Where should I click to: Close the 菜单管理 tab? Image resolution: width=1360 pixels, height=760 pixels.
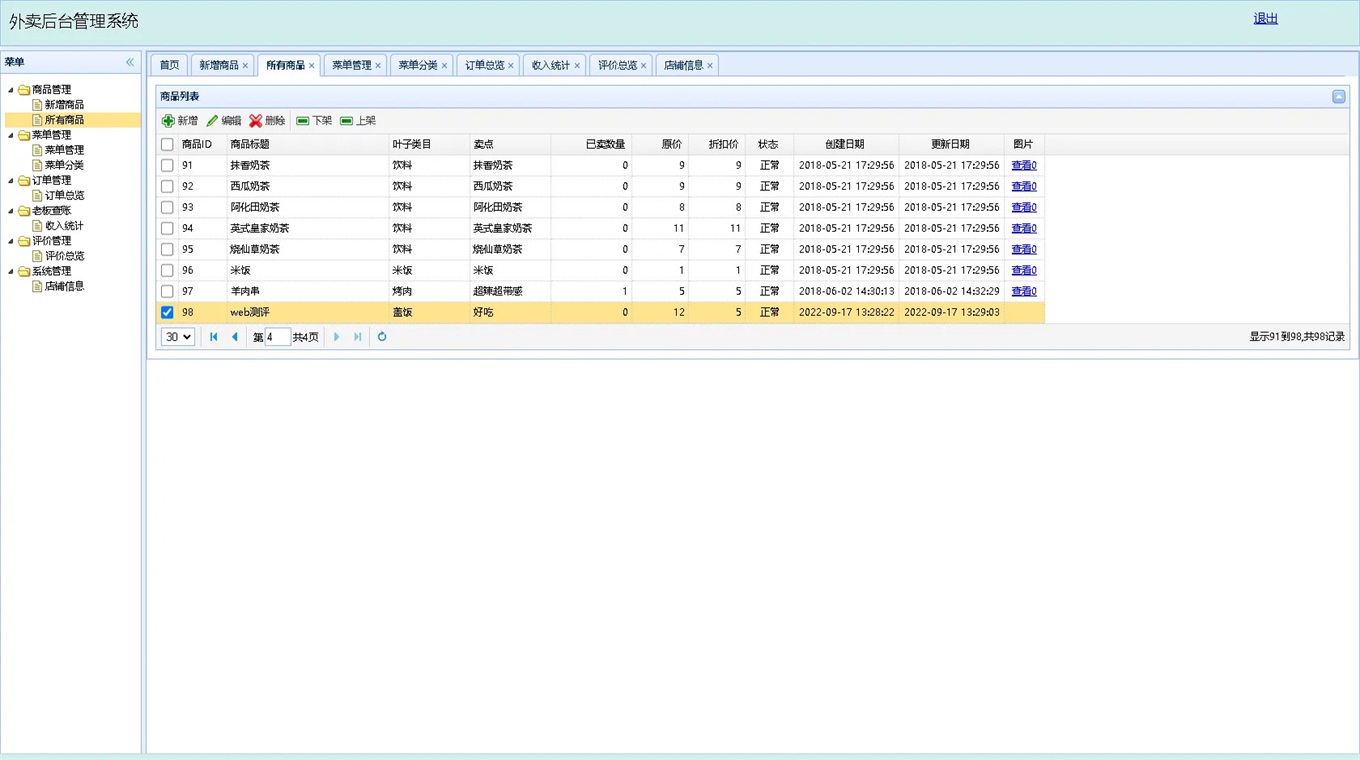click(378, 66)
